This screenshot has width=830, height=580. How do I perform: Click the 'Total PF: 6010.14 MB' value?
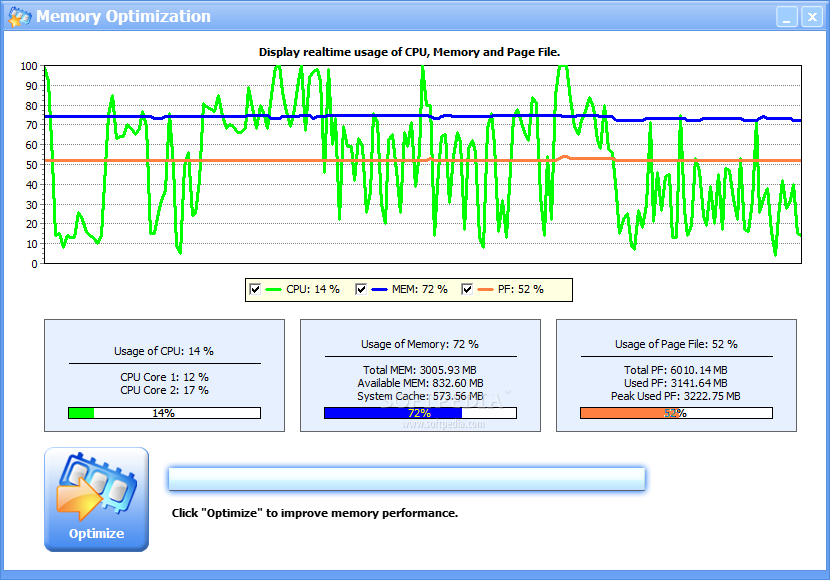[x=675, y=370]
